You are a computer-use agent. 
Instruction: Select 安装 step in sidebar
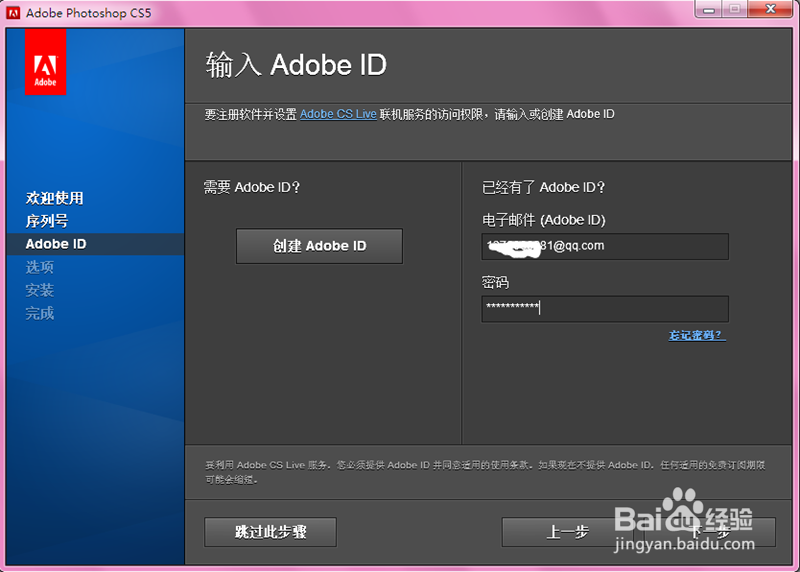40,290
